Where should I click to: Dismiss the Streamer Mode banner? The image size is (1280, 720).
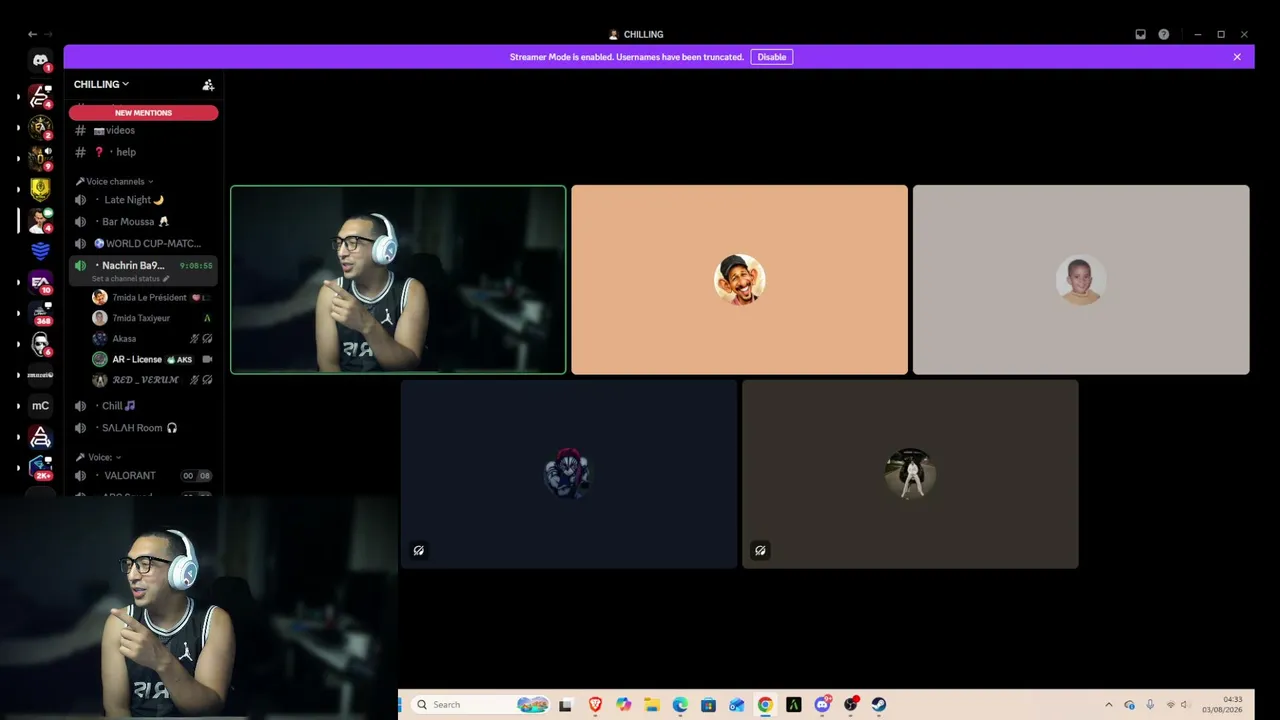(1237, 57)
